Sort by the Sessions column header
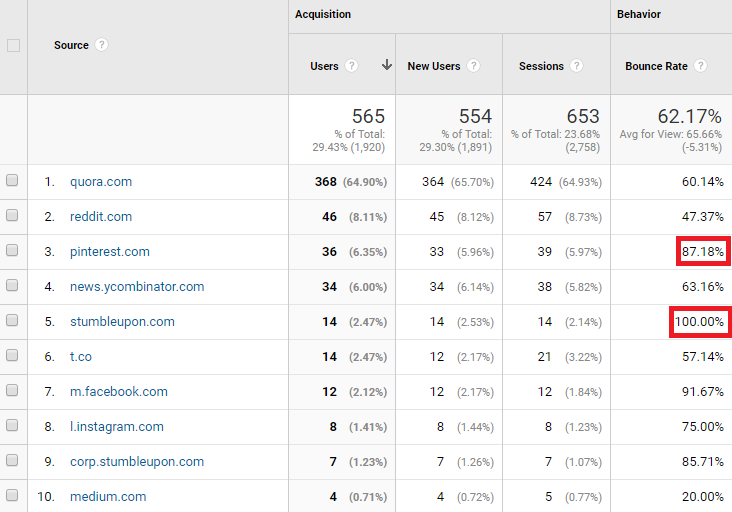 541,66
